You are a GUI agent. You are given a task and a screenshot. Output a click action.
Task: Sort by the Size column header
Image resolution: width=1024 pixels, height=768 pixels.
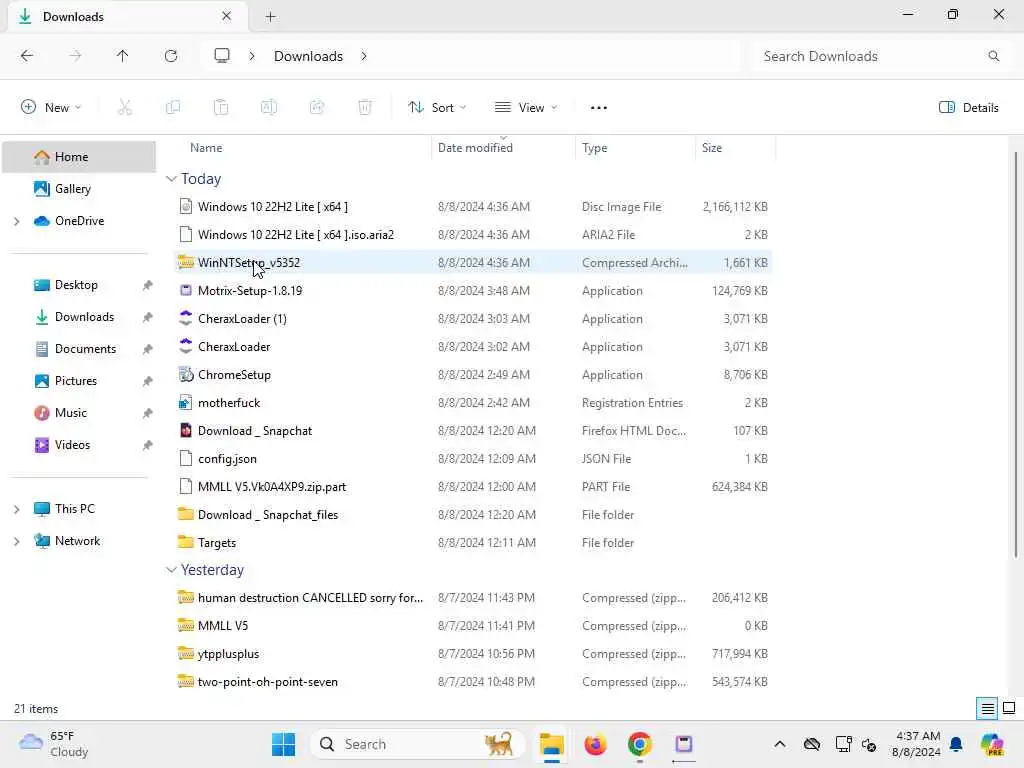point(712,148)
